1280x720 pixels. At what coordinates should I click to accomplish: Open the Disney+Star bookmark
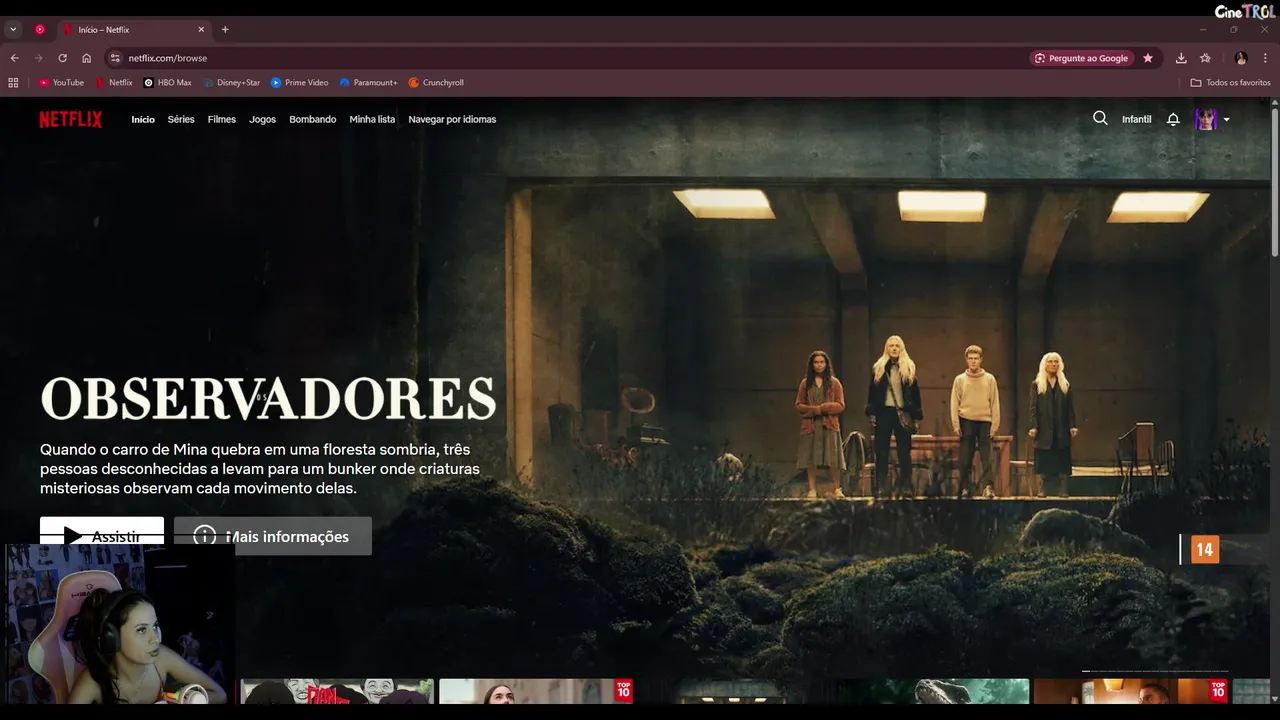pyautogui.click(x=231, y=83)
